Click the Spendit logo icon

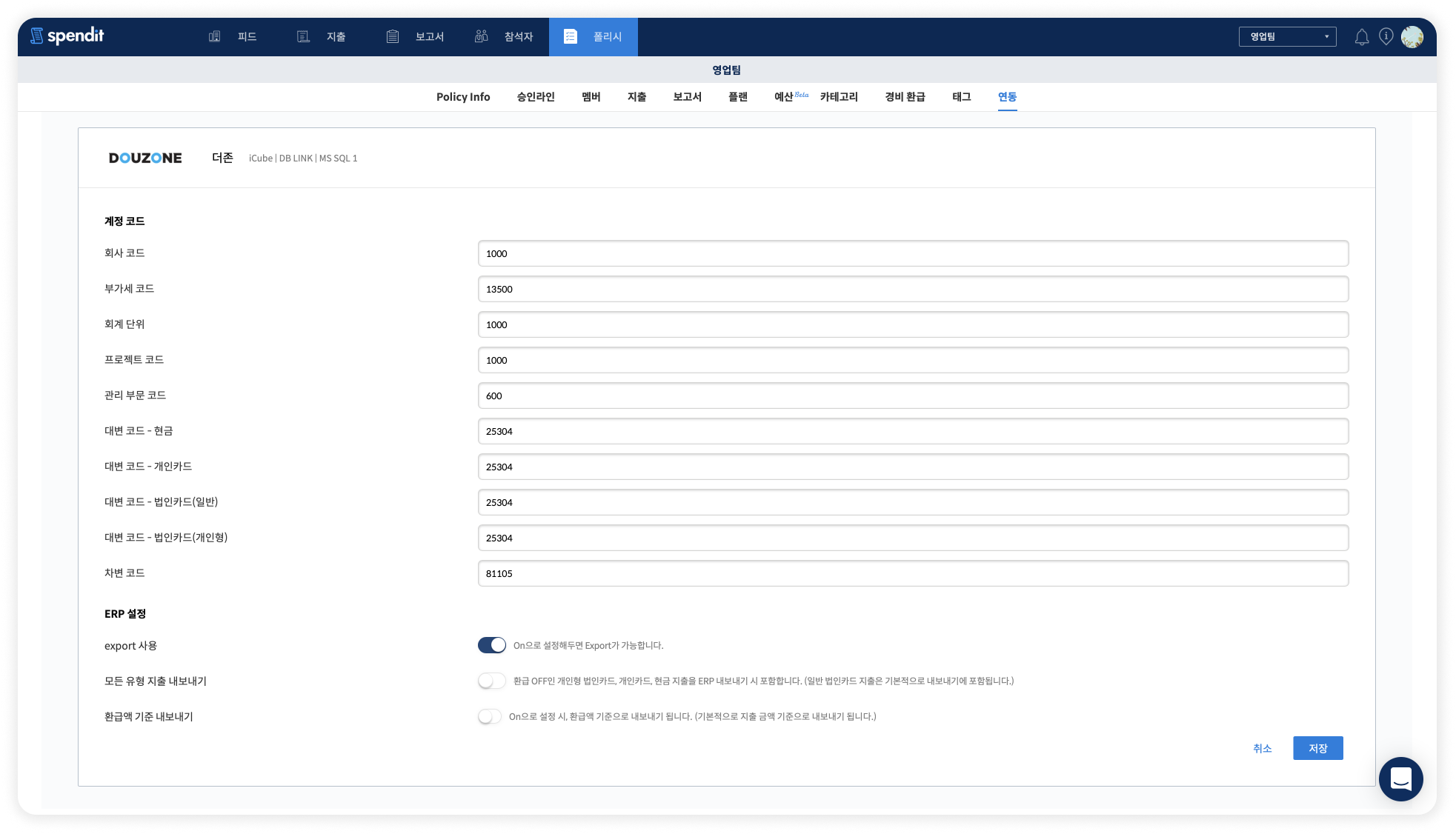point(37,36)
